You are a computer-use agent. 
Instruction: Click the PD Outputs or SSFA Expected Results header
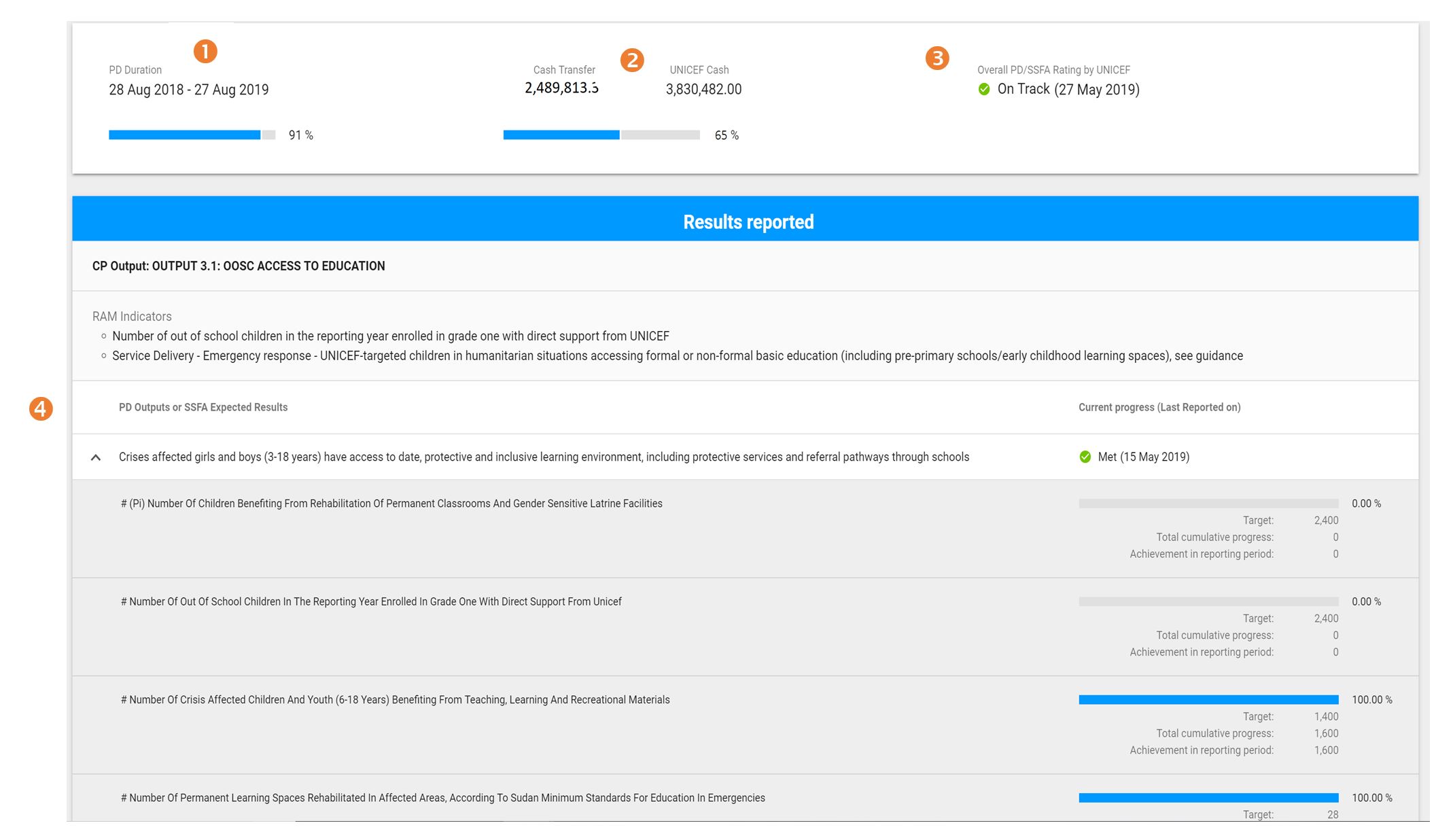pos(203,407)
